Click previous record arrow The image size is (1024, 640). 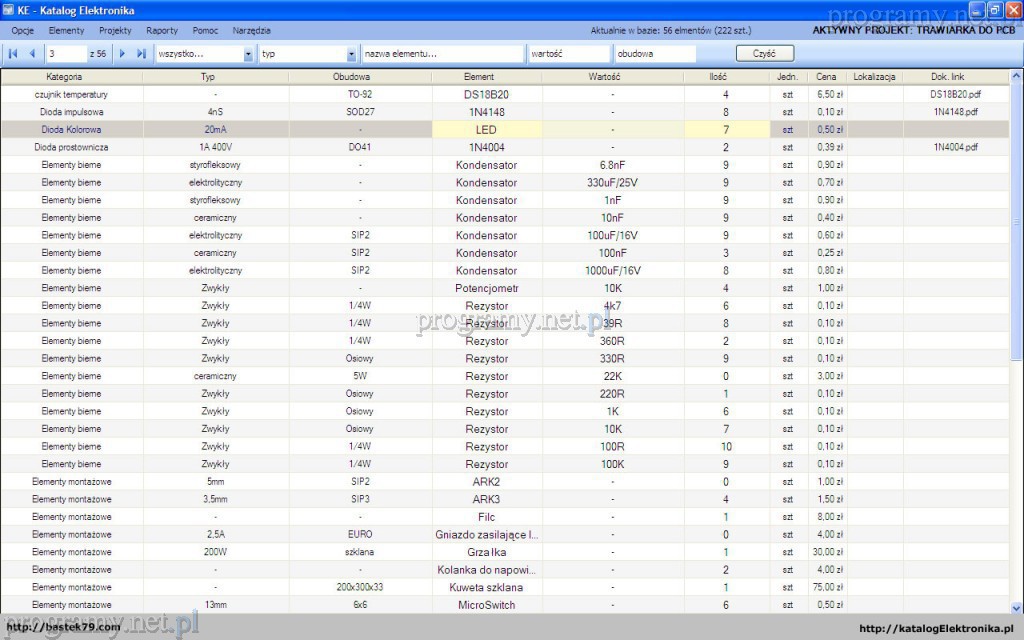pos(32,54)
